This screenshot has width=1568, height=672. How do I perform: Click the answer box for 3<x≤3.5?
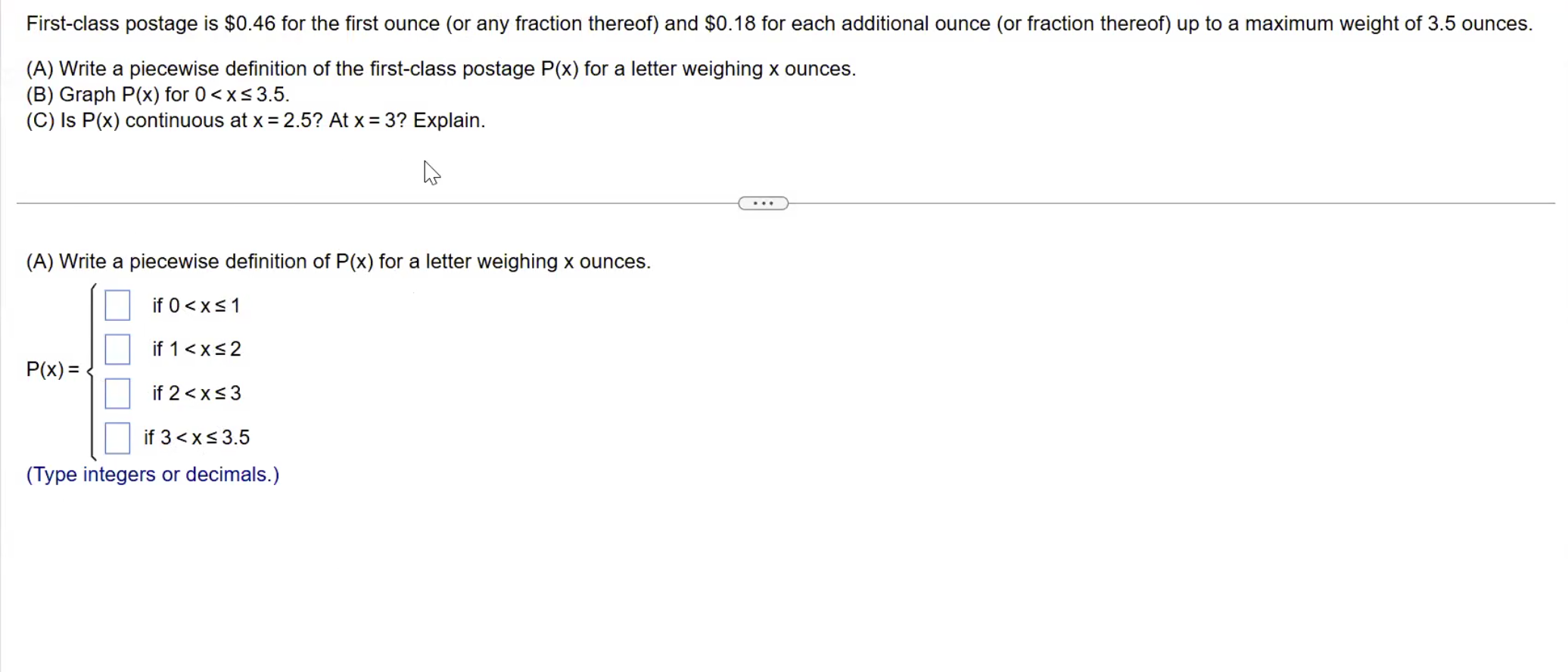pos(117,438)
